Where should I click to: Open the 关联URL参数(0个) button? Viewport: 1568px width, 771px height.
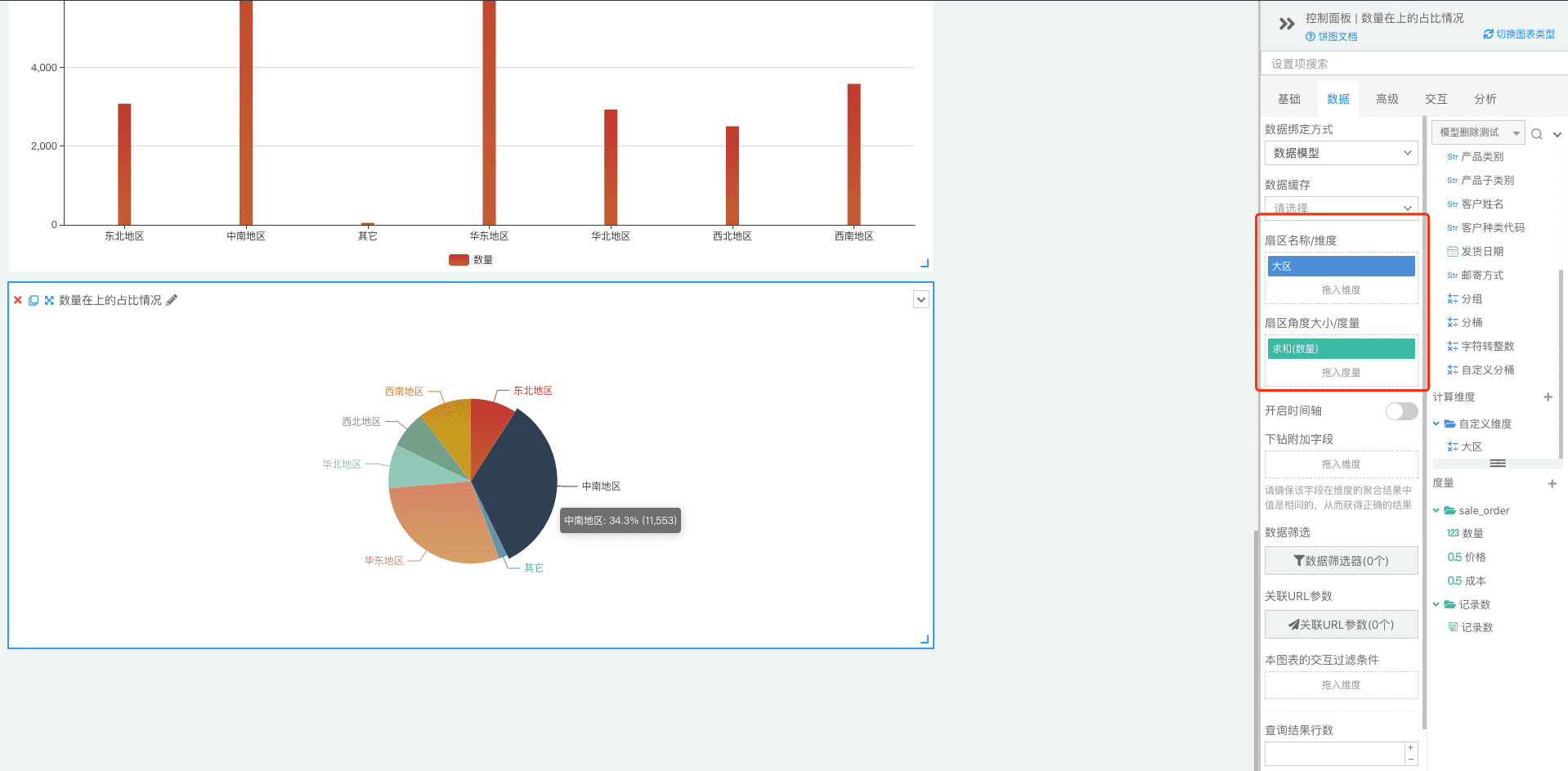[x=1341, y=625]
